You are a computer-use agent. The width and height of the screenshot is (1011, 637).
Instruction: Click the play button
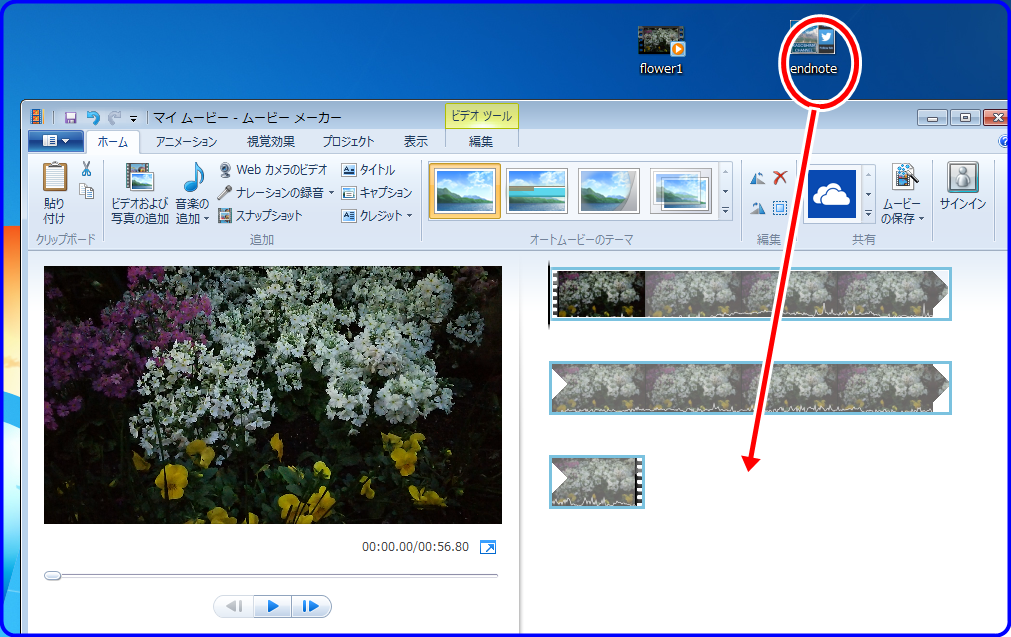[x=273, y=607]
